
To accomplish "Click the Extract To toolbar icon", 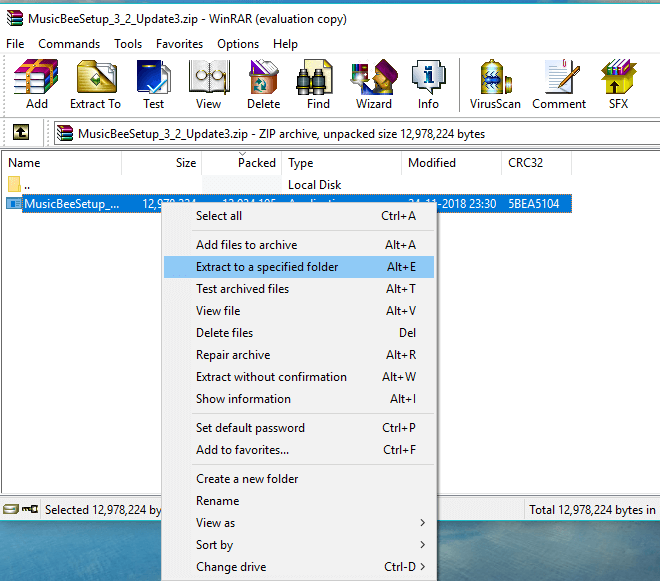I will pos(95,84).
